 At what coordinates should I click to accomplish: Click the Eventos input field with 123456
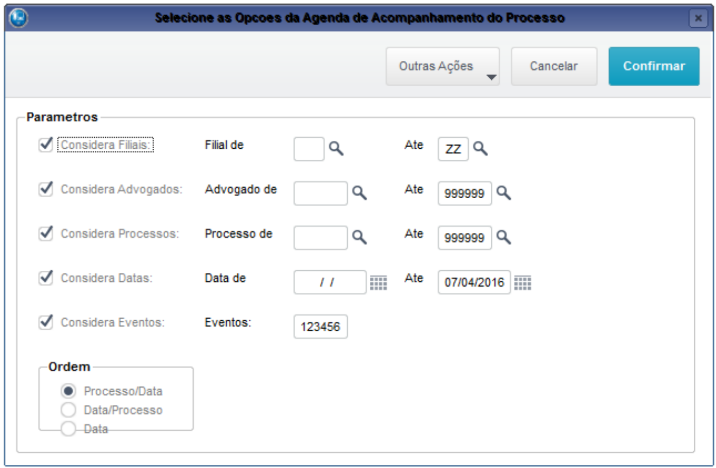[x=320, y=327]
